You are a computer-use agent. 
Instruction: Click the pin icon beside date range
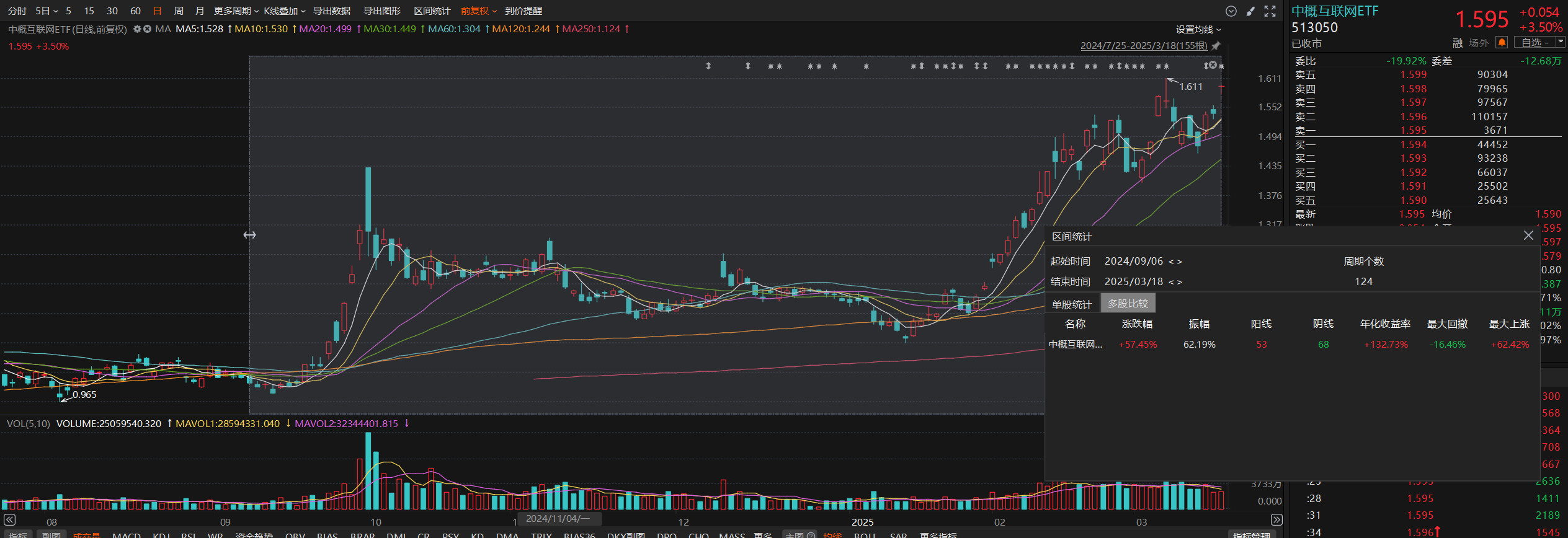click(1216, 46)
